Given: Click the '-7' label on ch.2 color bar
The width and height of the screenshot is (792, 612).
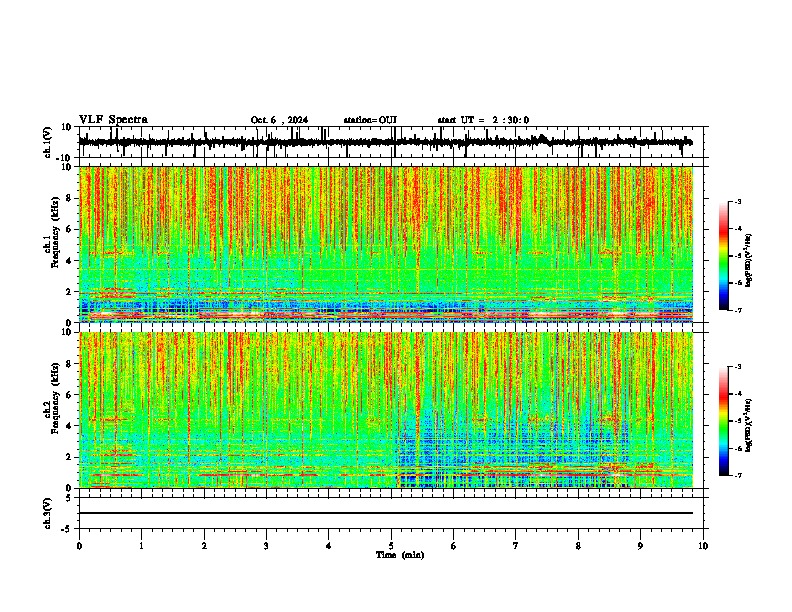Looking at the screenshot, I should point(737,475).
